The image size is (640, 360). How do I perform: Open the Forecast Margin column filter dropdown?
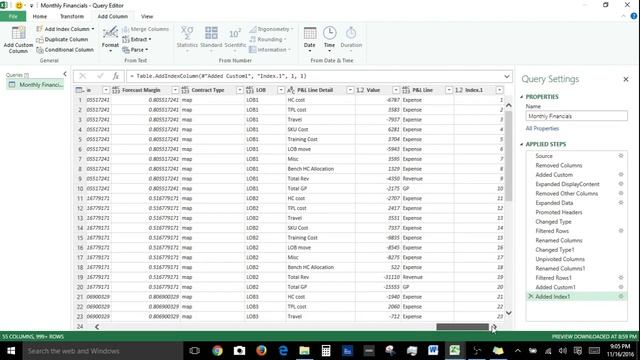[x=175, y=90]
